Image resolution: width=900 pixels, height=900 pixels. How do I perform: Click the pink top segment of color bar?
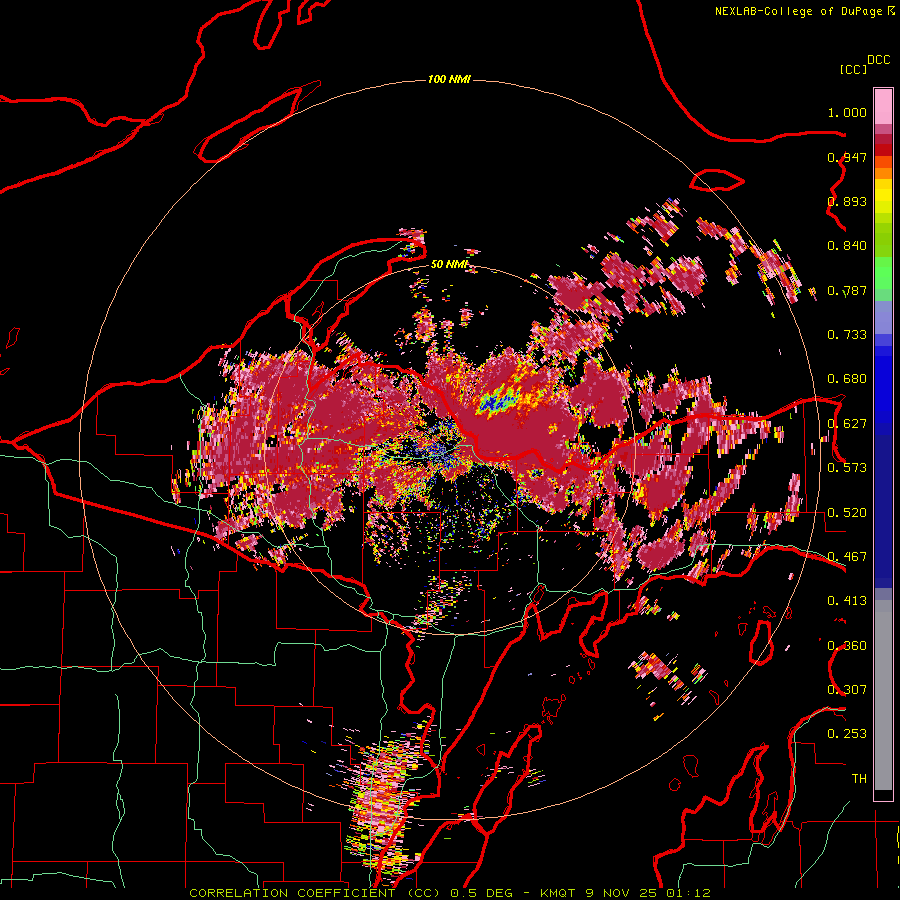pyautogui.click(x=883, y=106)
